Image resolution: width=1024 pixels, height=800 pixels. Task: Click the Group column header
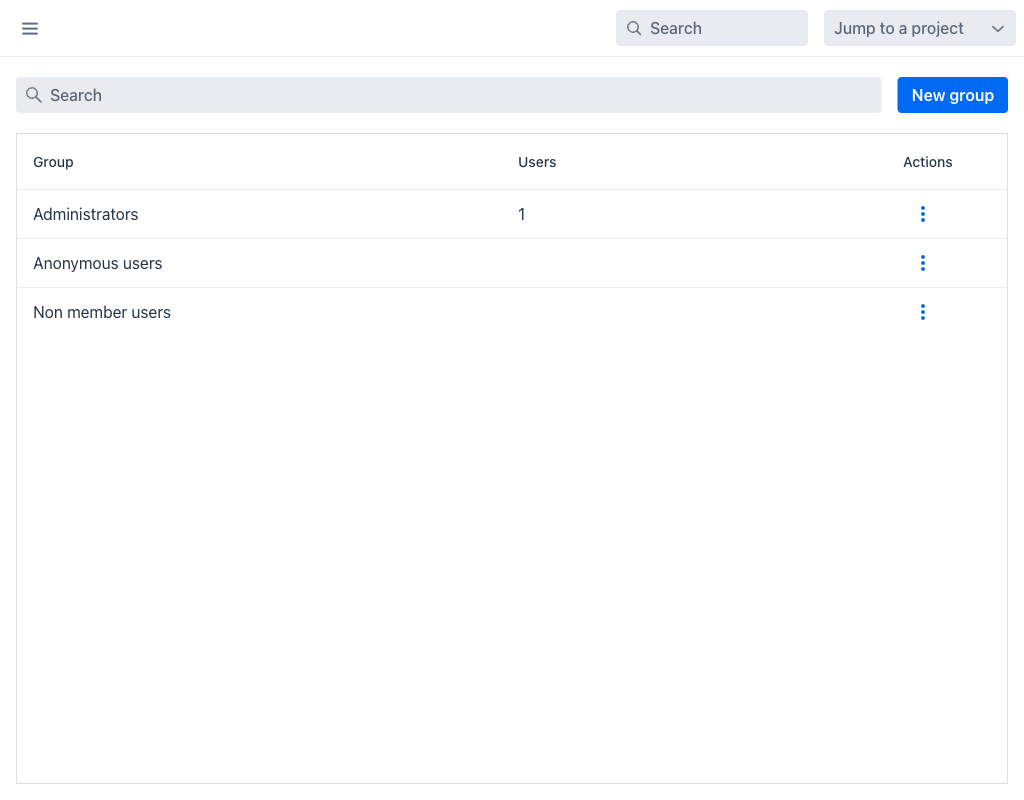pyautogui.click(x=54, y=162)
